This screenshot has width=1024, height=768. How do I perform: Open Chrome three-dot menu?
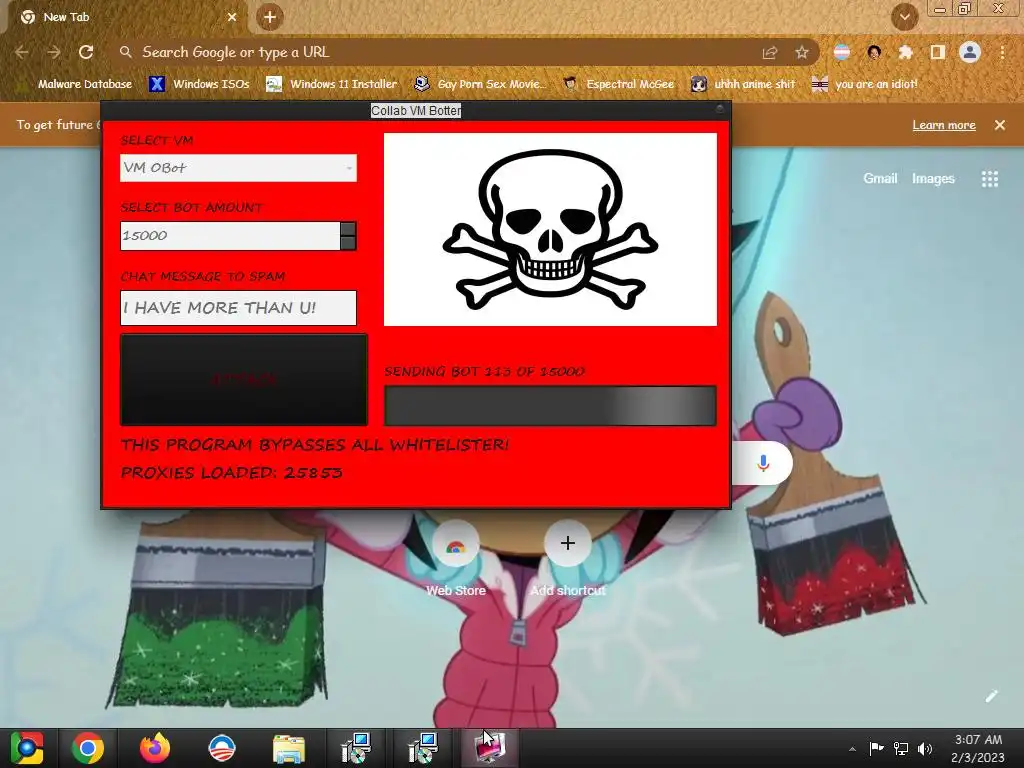pyautogui.click(x=1002, y=52)
